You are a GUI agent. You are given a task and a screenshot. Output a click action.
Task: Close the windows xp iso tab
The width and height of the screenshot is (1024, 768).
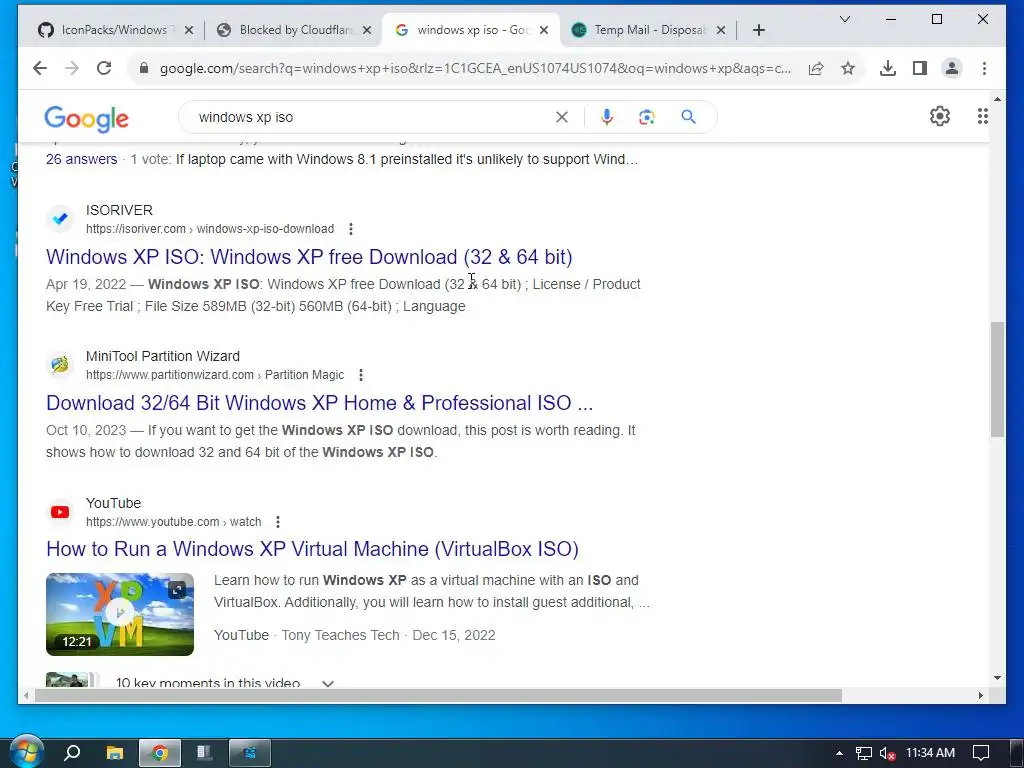544,30
